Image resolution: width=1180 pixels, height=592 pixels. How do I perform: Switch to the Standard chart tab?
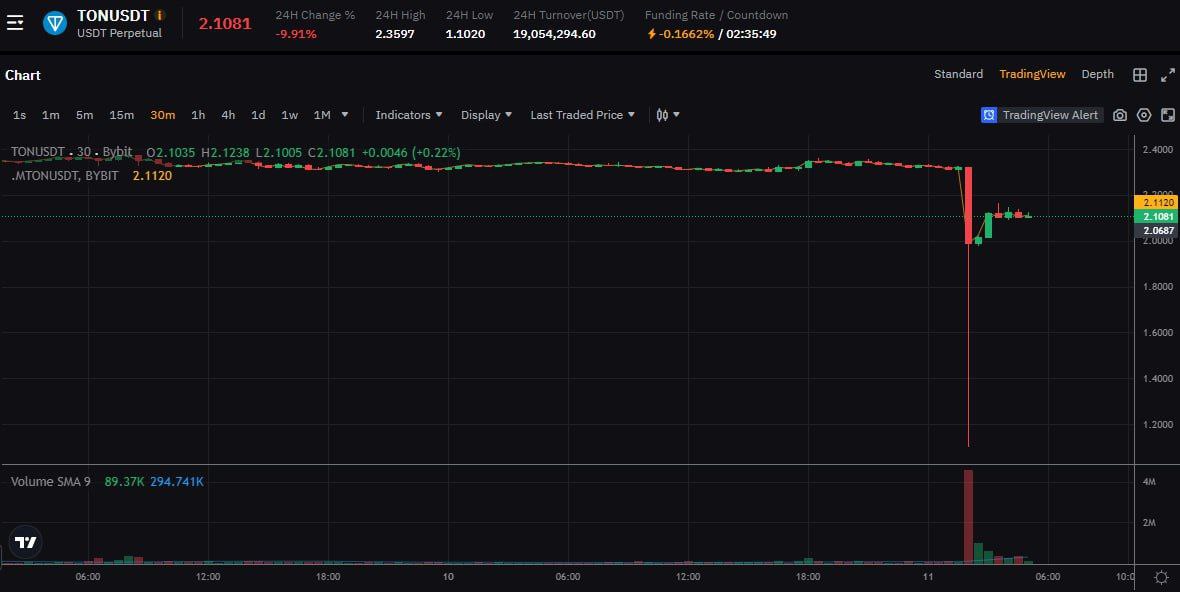pos(958,74)
